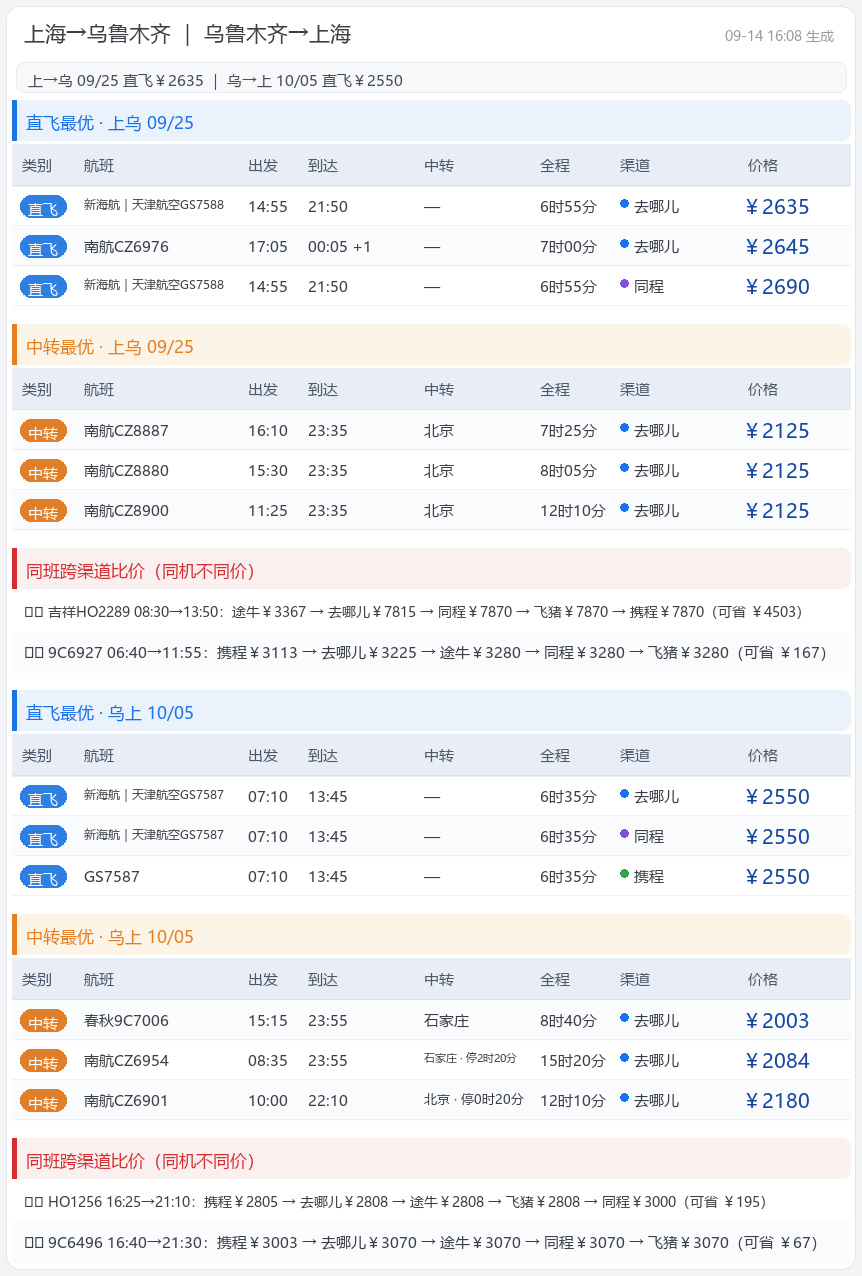
Task: Click the green 携程 dot in the GS7587 row
Action: [624, 874]
